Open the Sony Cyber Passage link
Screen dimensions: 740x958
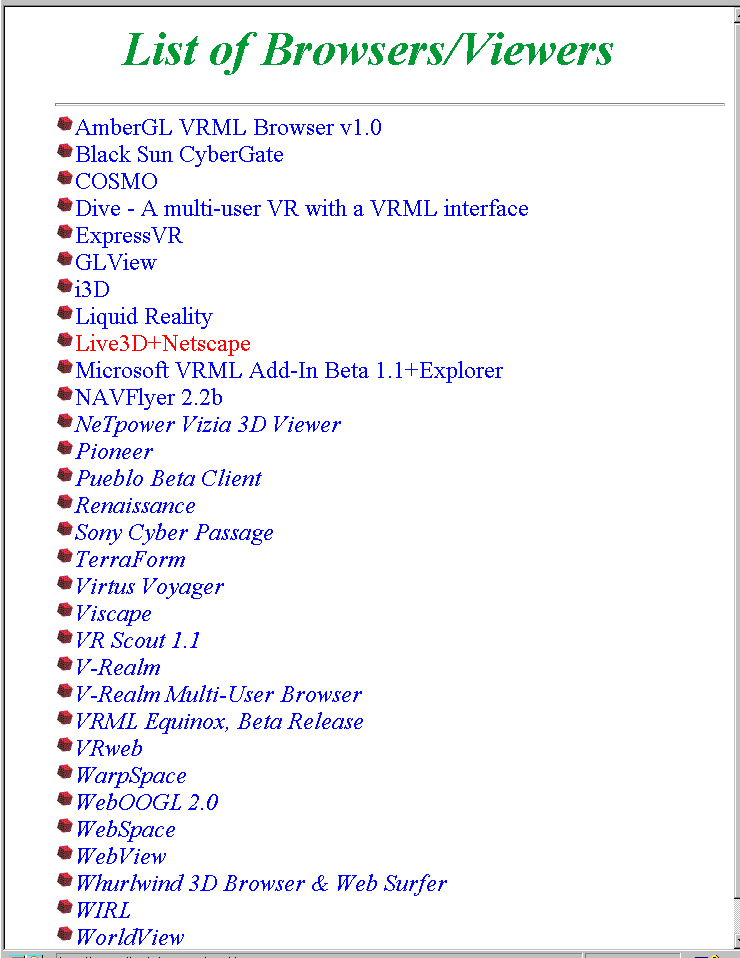(x=174, y=533)
